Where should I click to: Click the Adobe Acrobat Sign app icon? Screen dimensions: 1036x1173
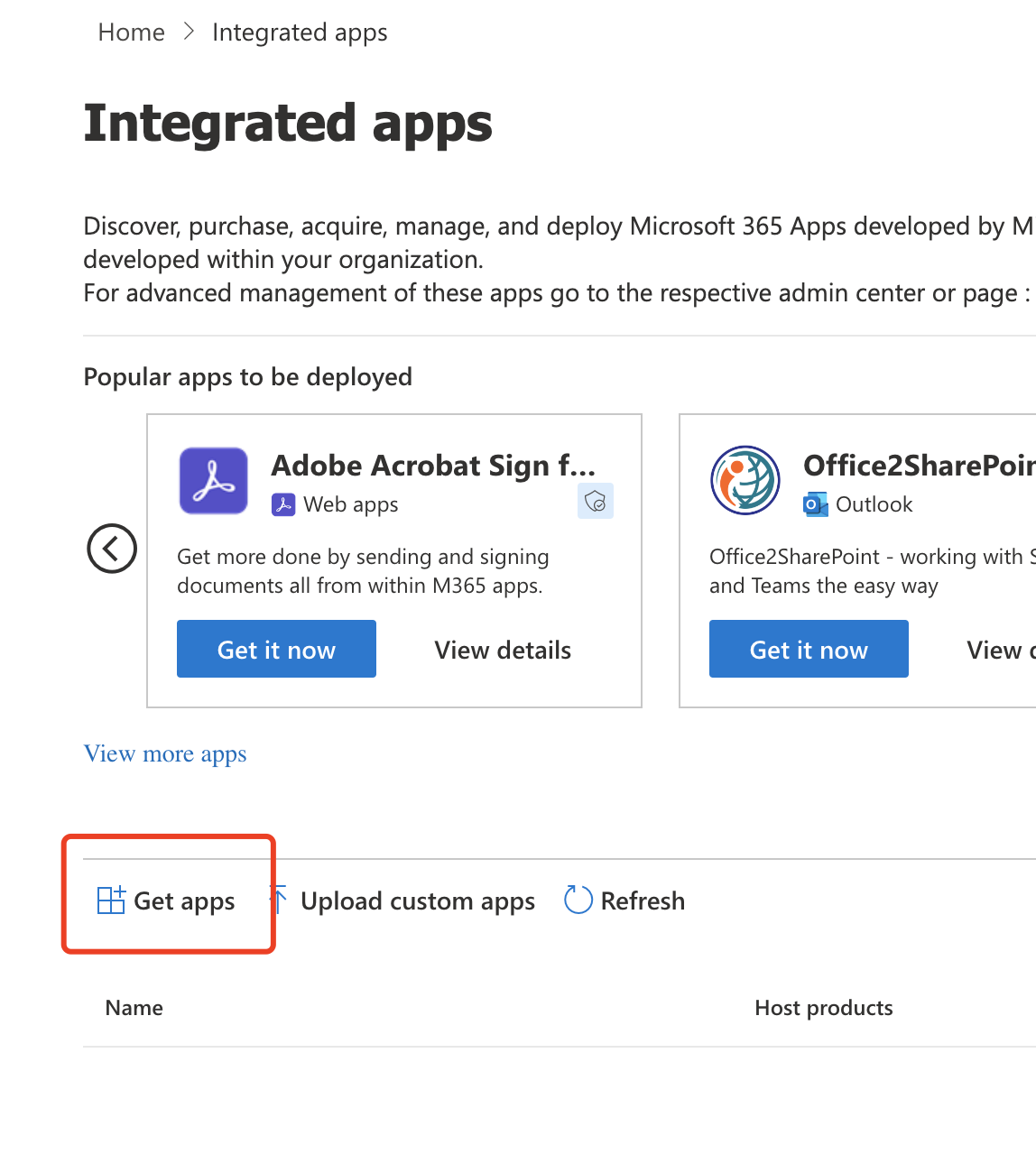(214, 481)
